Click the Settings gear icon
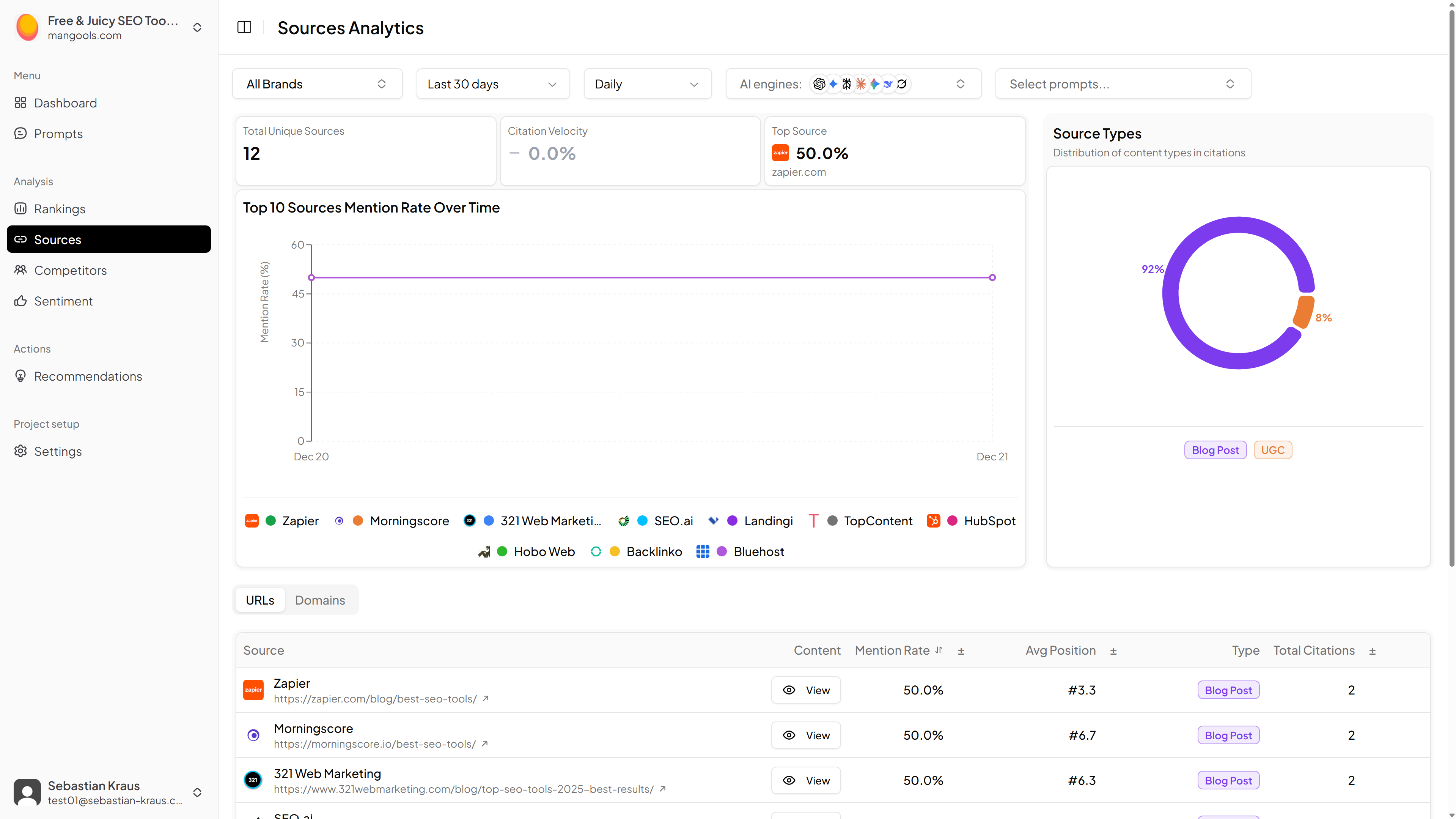 pyautogui.click(x=20, y=451)
